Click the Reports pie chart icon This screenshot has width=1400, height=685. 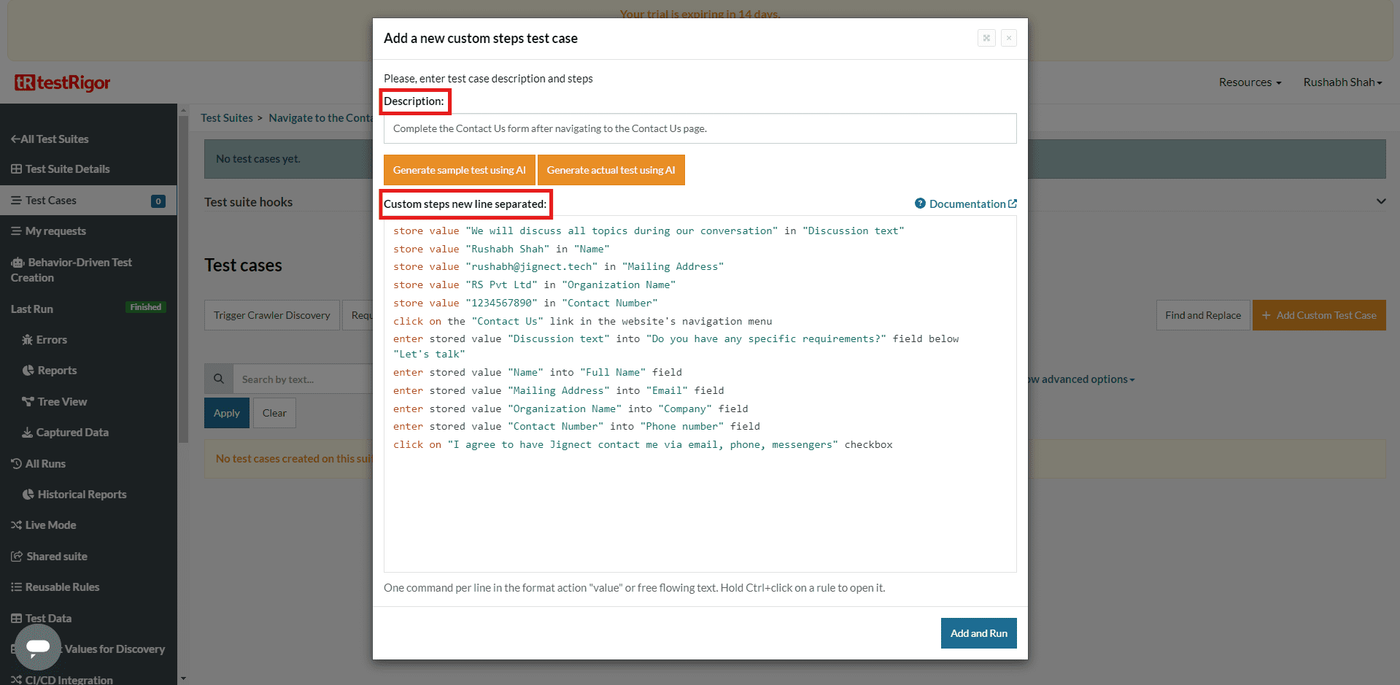coord(28,371)
